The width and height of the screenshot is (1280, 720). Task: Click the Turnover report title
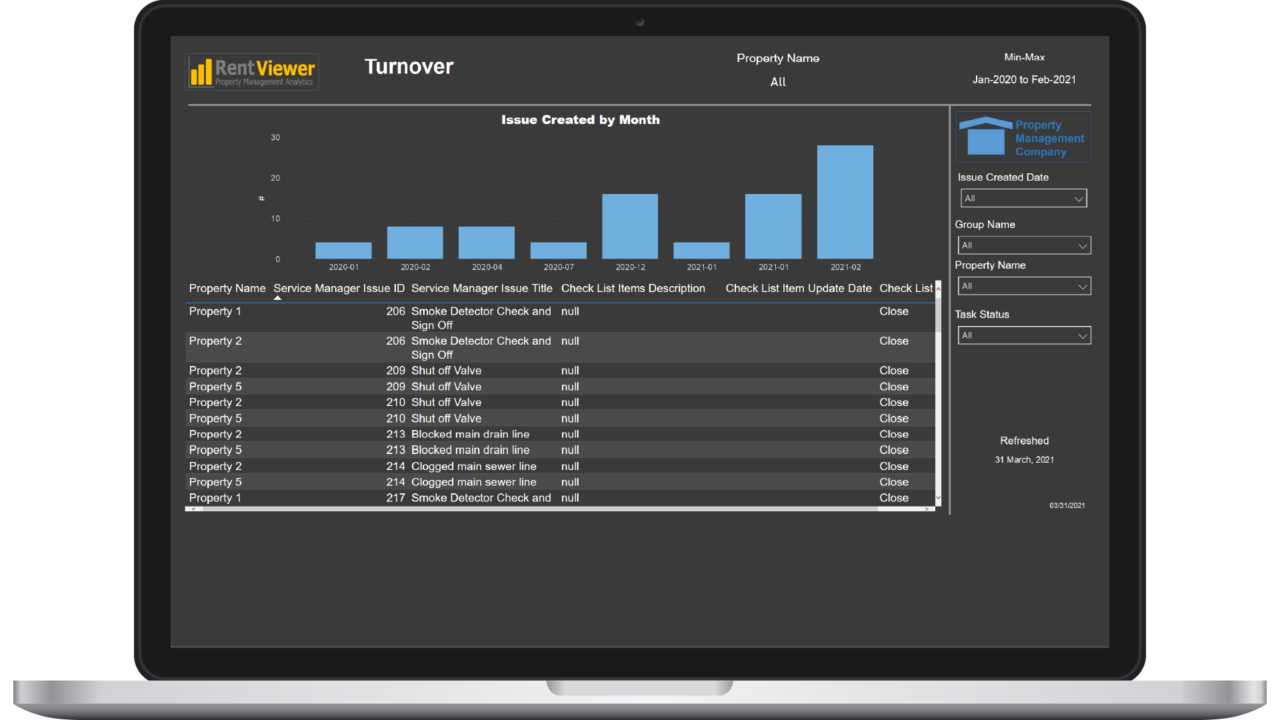coord(409,66)
